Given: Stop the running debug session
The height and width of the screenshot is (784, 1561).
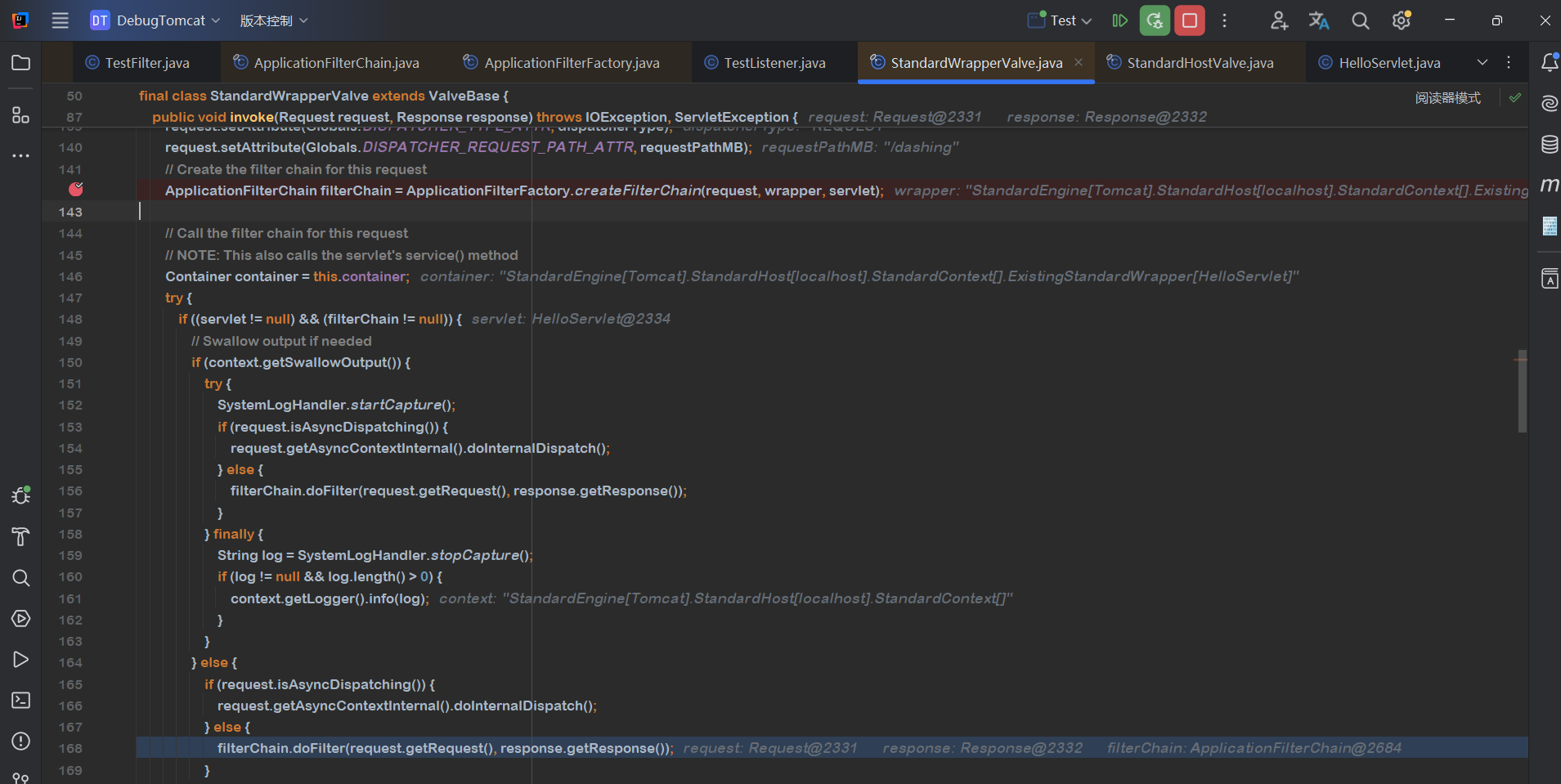Looking at the screenshot, I should (x=1189, y=20).
